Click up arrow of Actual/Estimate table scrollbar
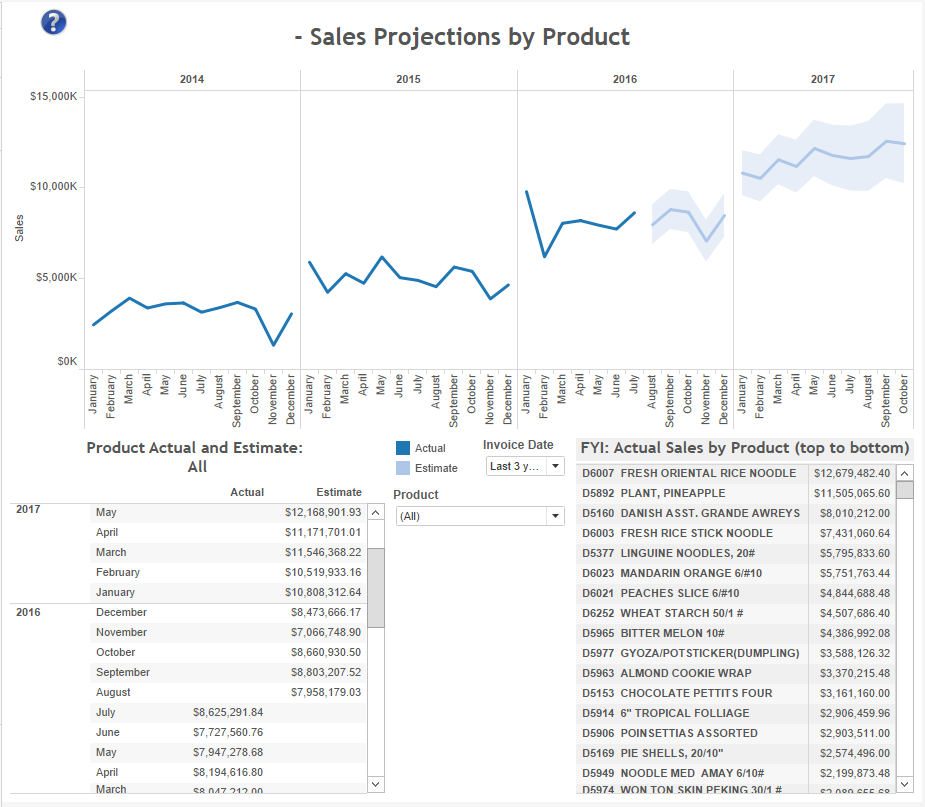This screenshot has width=925, height=807. pos(376,513)
